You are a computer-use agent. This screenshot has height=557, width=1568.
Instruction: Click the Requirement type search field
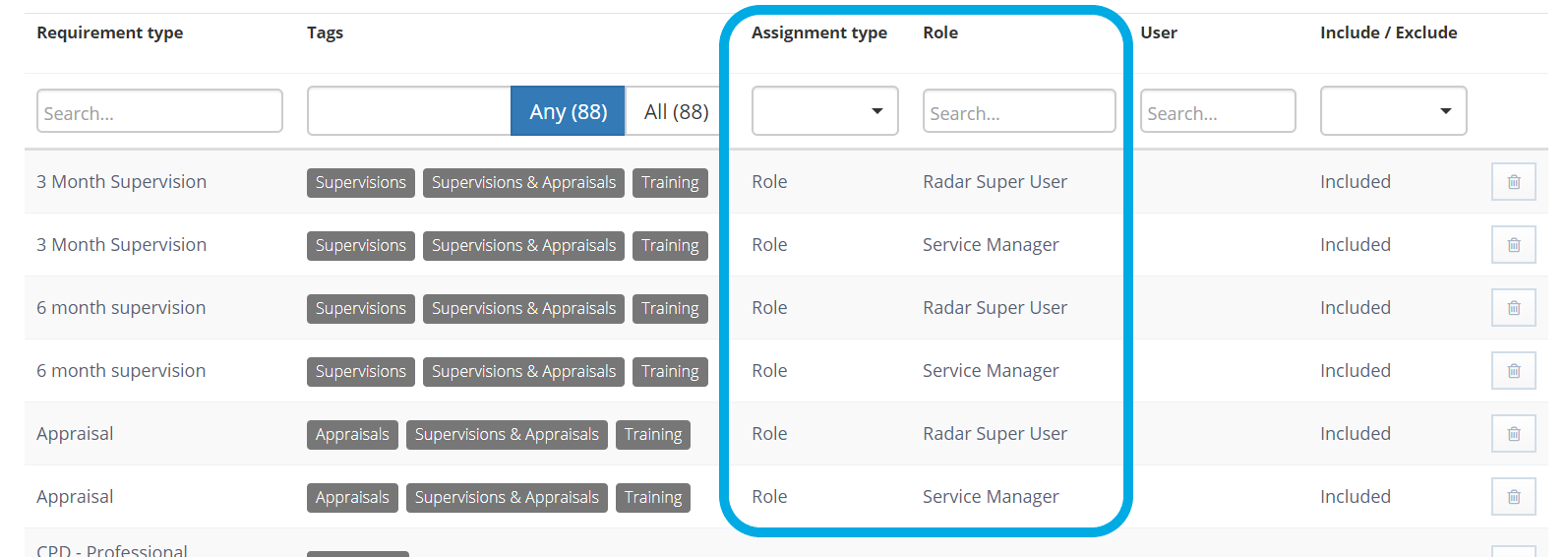[x=159, y=111]
